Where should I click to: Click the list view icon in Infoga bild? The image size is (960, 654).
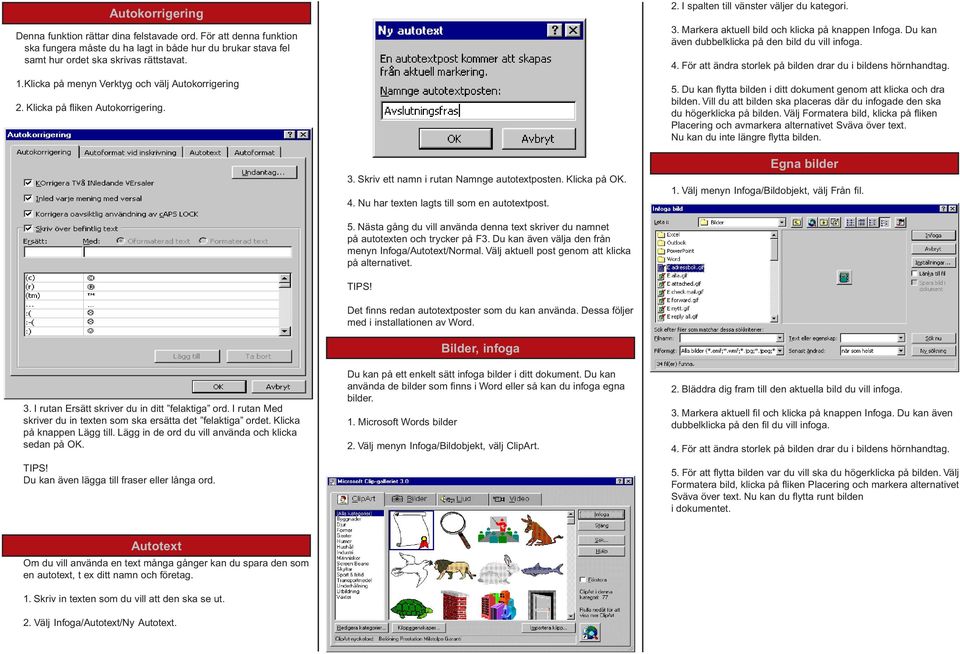851,222
